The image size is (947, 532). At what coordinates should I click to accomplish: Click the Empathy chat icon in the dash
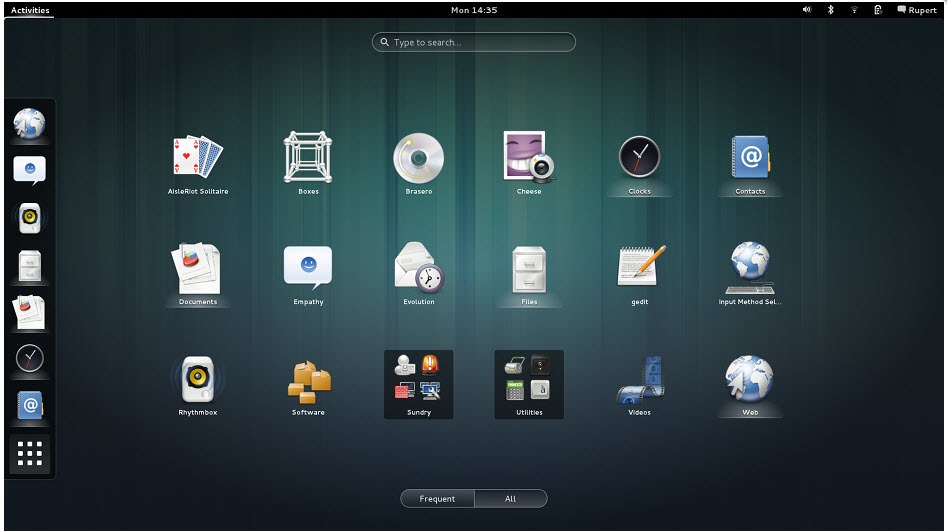pyautogui.click(x=30, y=170)
